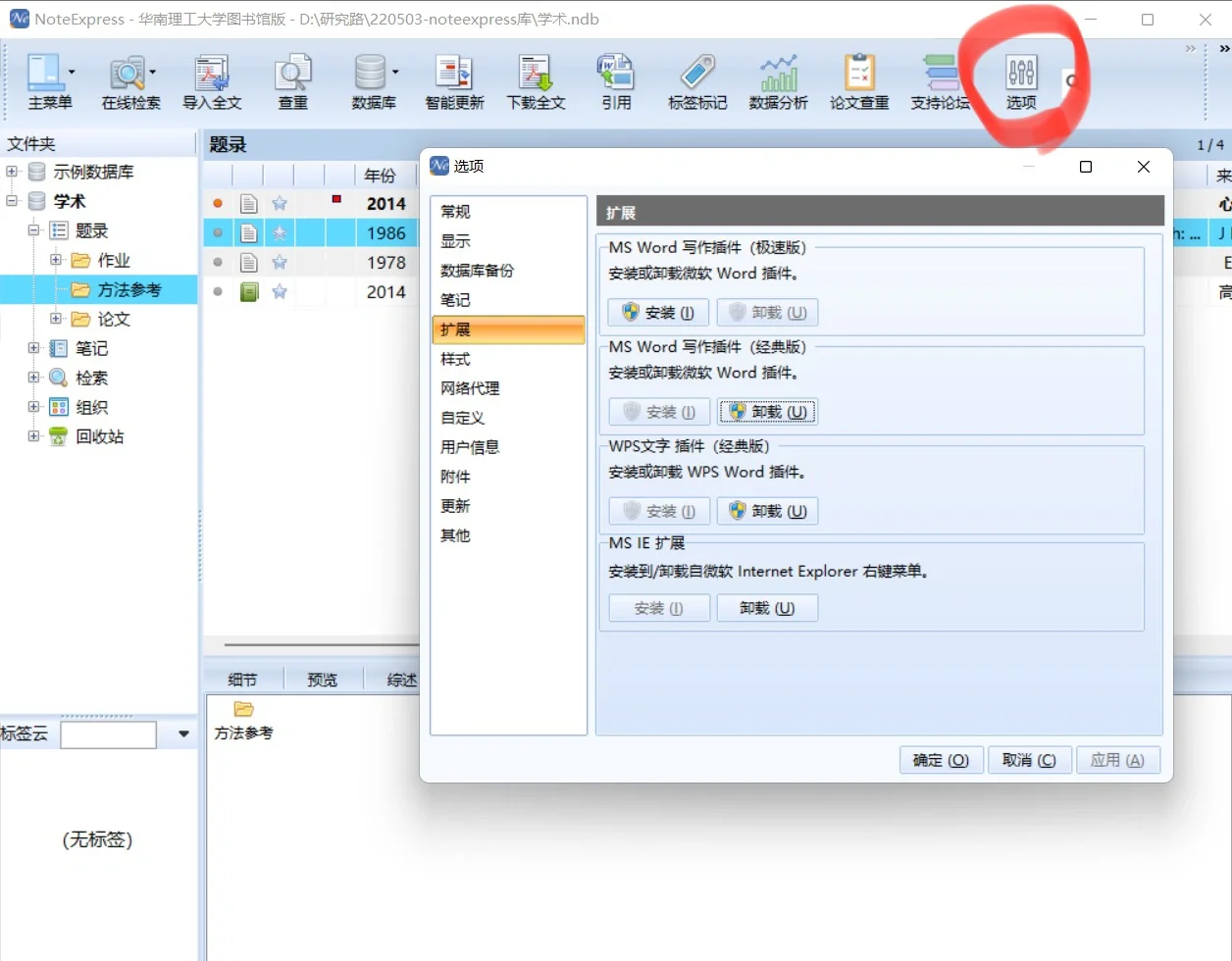The image size is (1232, 961).
Task: Open the 数据分析 data analysis icon
Action: click(x=779, y=73)
